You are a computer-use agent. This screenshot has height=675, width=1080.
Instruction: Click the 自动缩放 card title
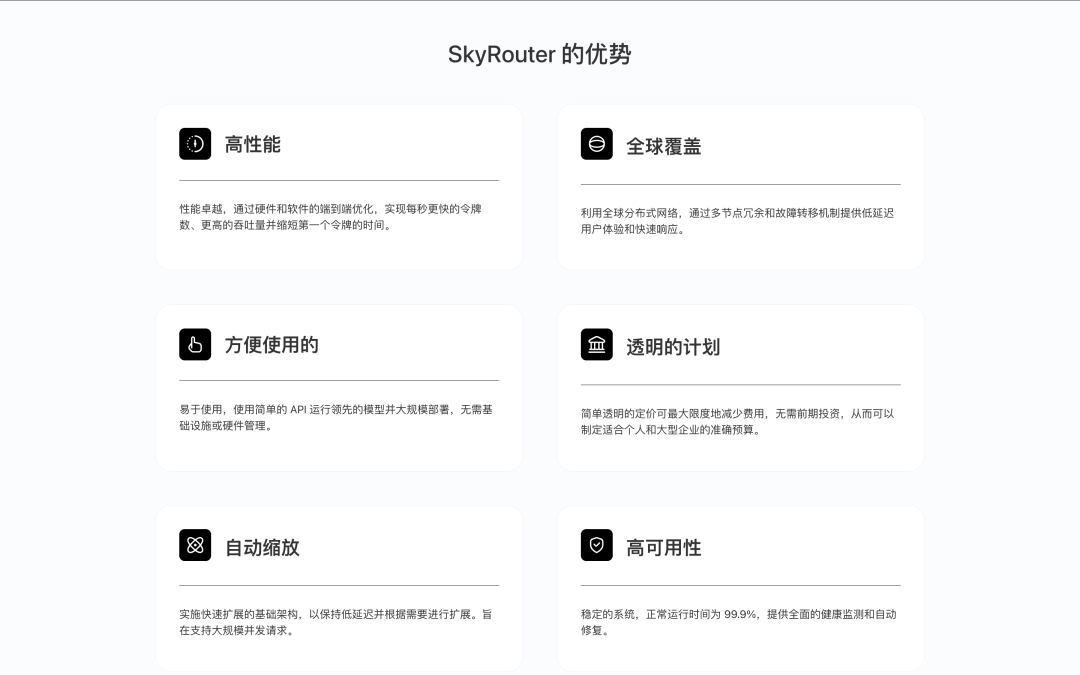tap(262, 548)
